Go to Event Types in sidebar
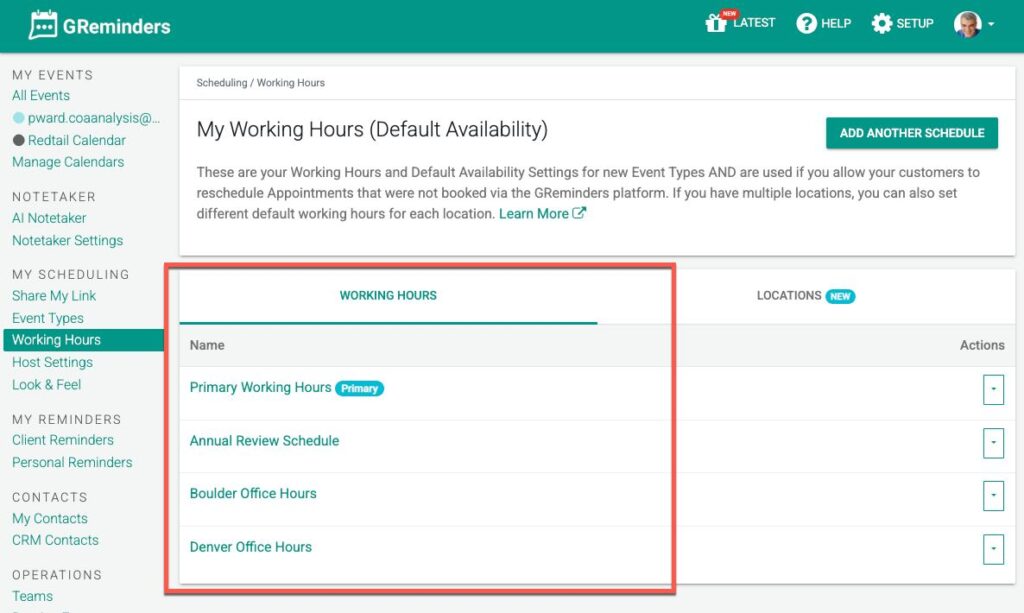This screenshot has height=613, width=1024. pos(47,318)
